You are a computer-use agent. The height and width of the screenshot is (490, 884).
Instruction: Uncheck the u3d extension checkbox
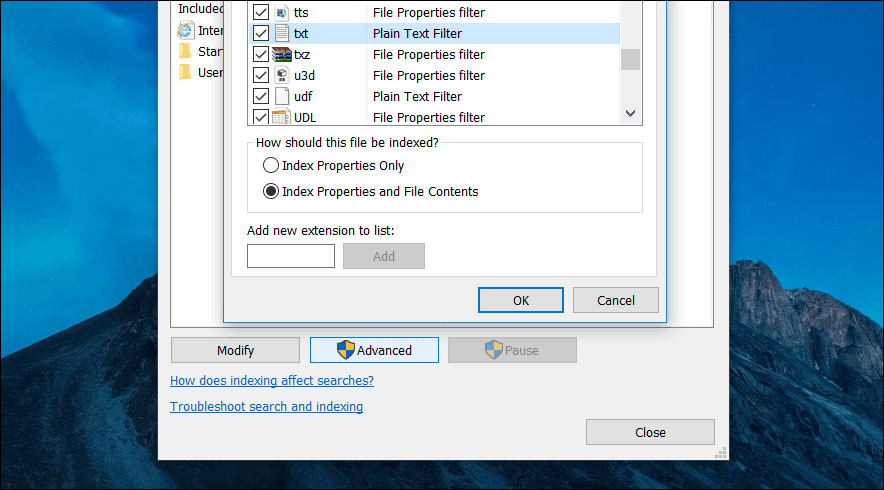pos(260,75)
